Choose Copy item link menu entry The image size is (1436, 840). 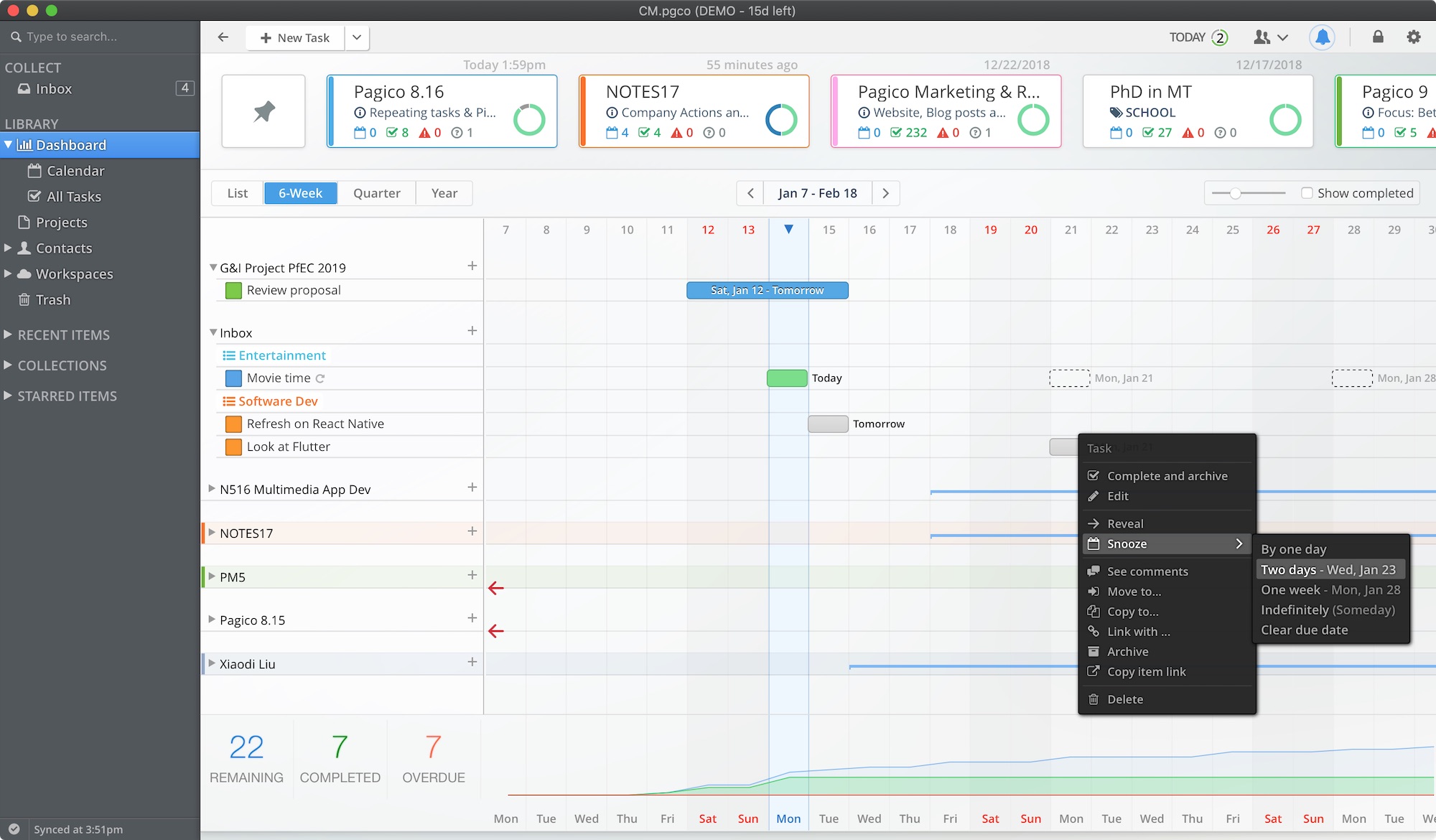(1167, 672)
